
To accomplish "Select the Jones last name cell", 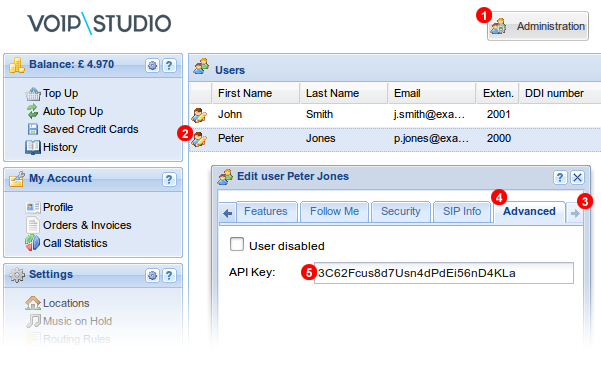I will (x=320, y=138).
